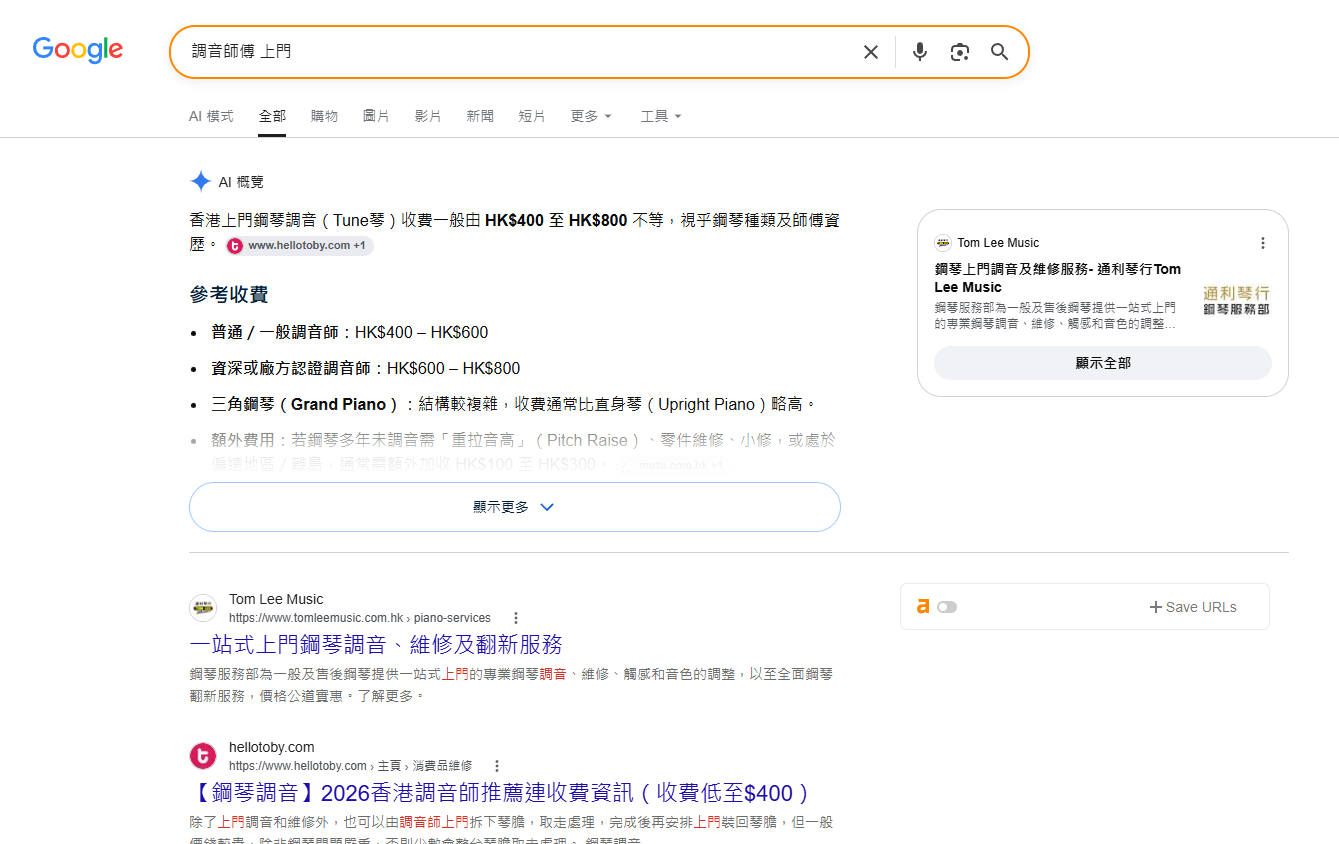Switch to the AI 模式 tab
The width and height of the screenshot is (1339, 844).
pyautogui.click(x=211, y=116)
